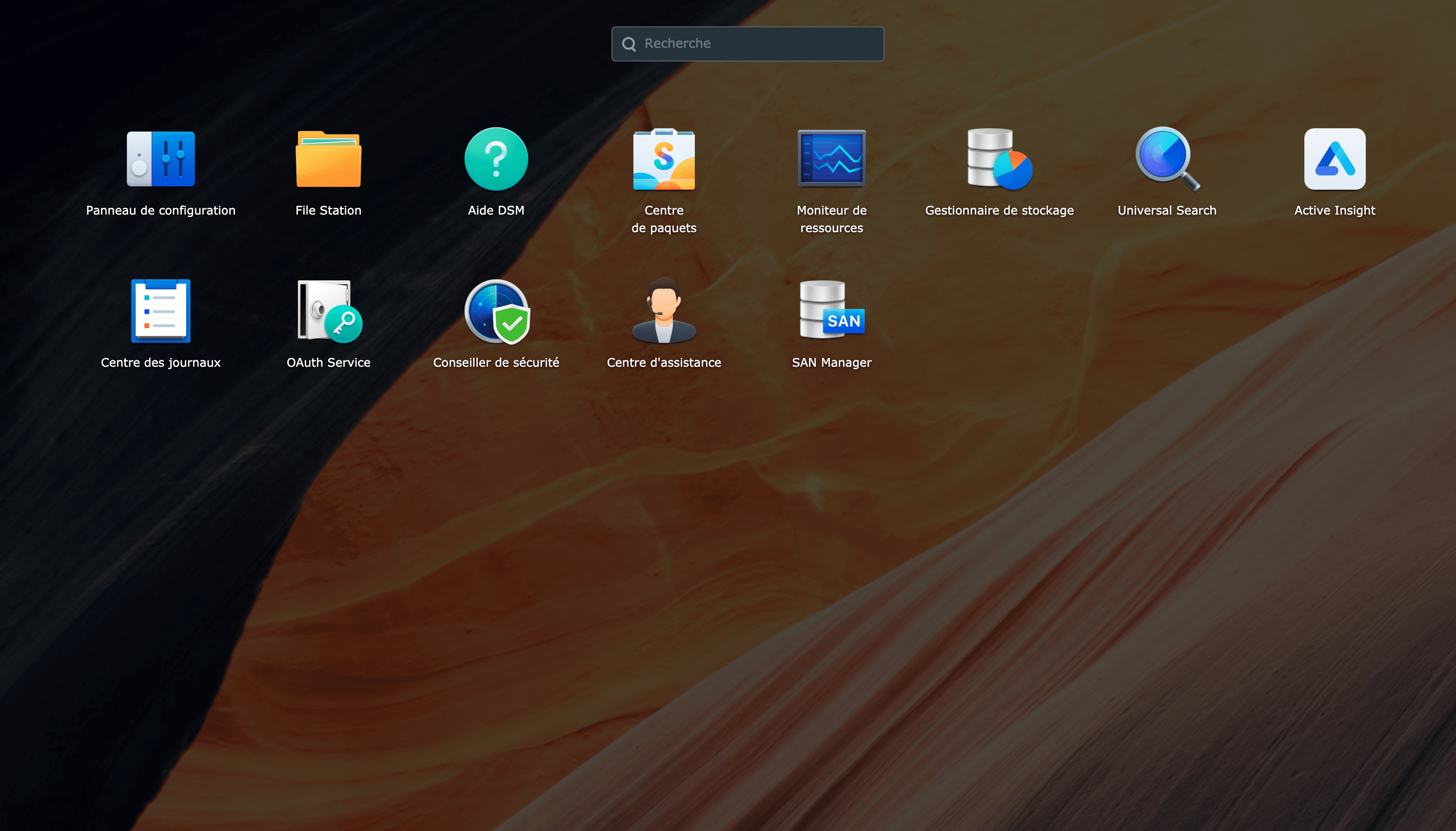This screenshot has width=1456, height=831.
Task: Open Panneau de configuration icon
Action: pyautogui.click(x=160, y=158)
